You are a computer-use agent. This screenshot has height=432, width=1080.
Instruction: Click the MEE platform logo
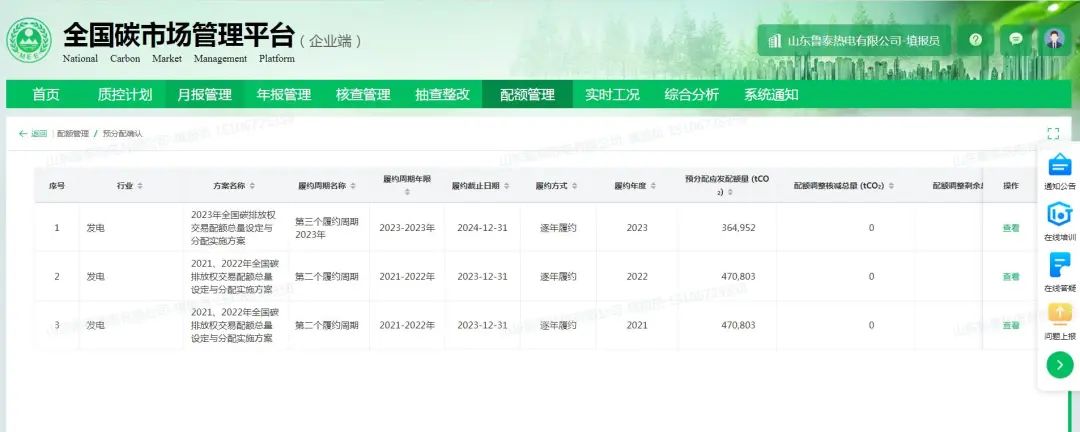coord(29,42)
